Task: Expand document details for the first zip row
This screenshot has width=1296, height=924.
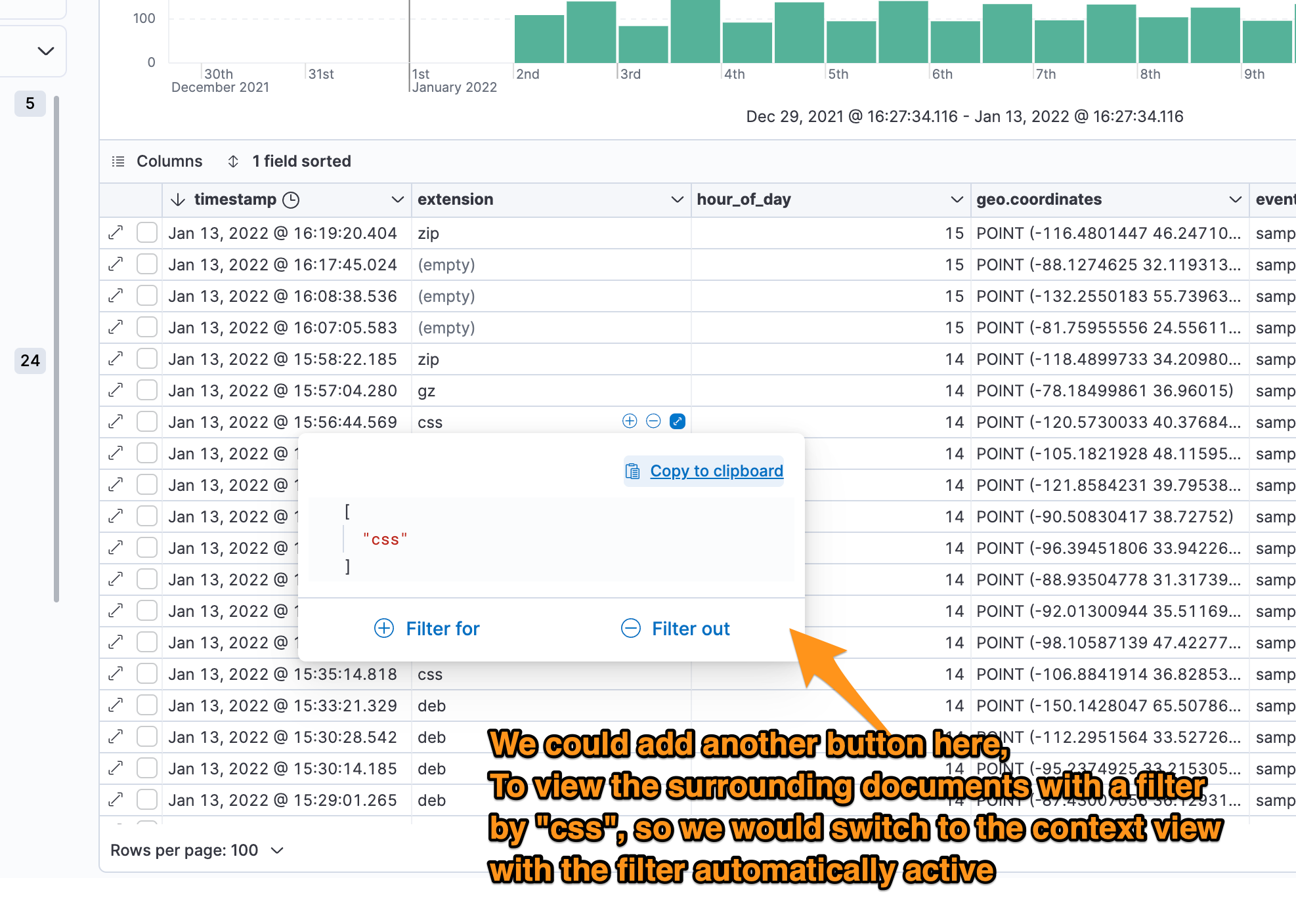Action: (x=116, y=233)
